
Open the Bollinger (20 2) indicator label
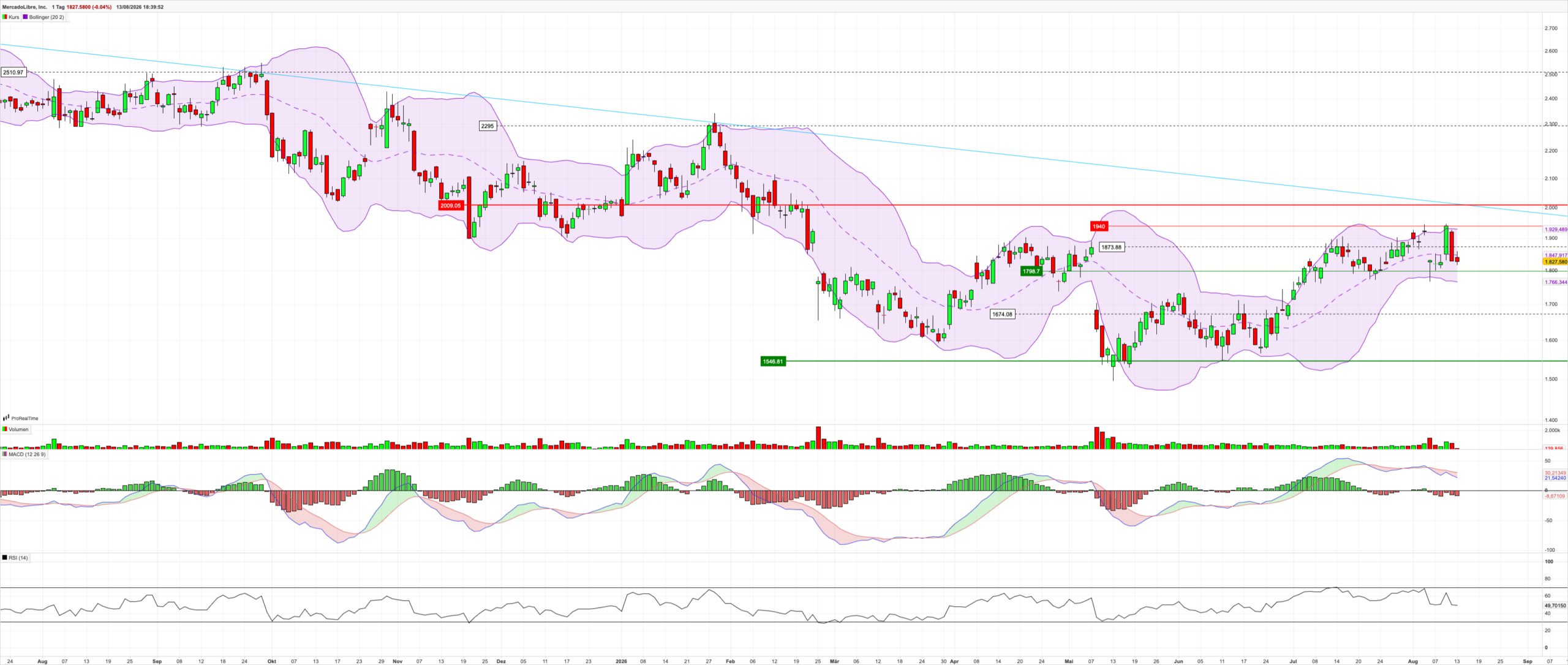pos(47,17)
